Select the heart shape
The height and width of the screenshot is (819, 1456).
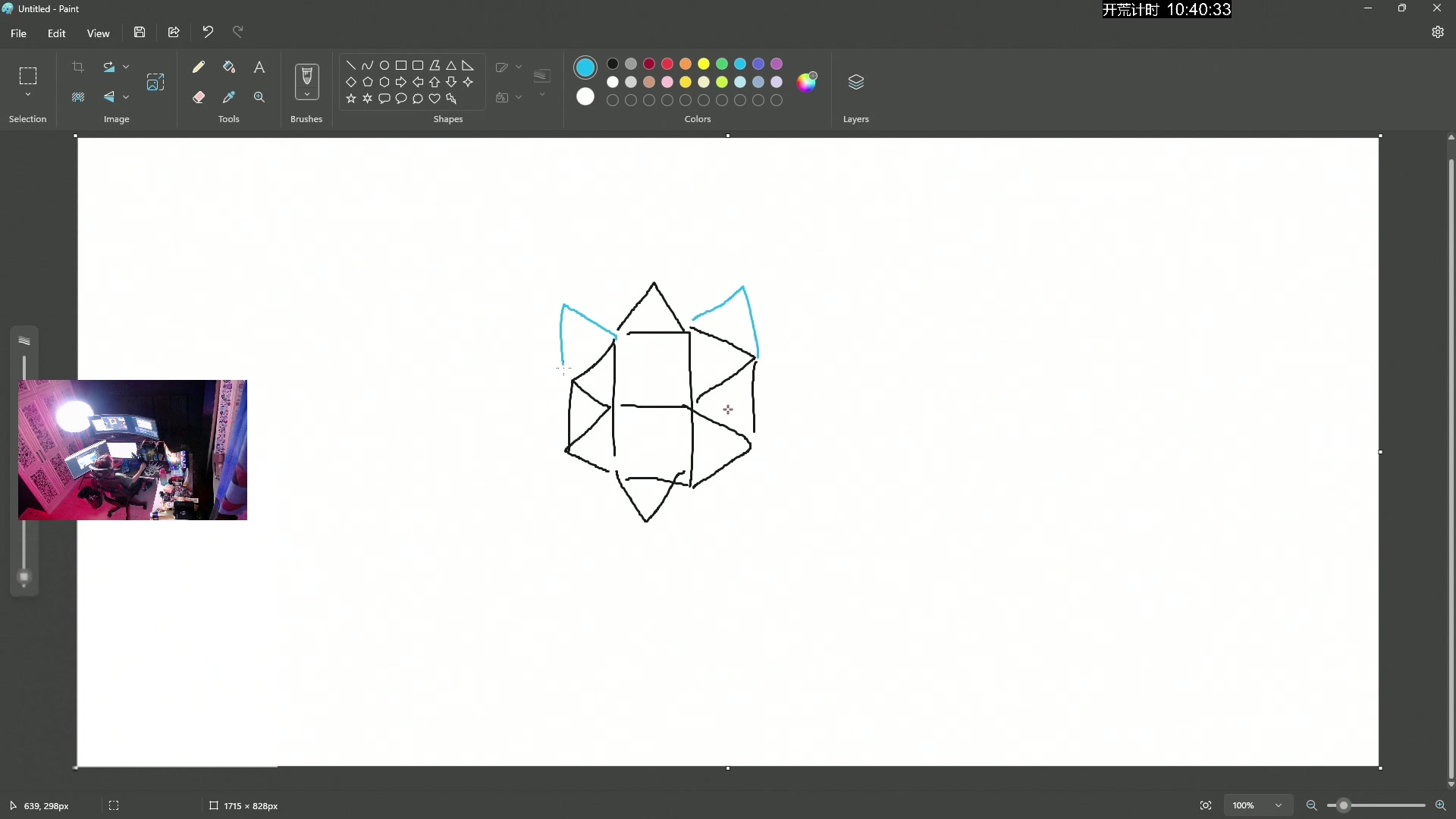(435, 99)
